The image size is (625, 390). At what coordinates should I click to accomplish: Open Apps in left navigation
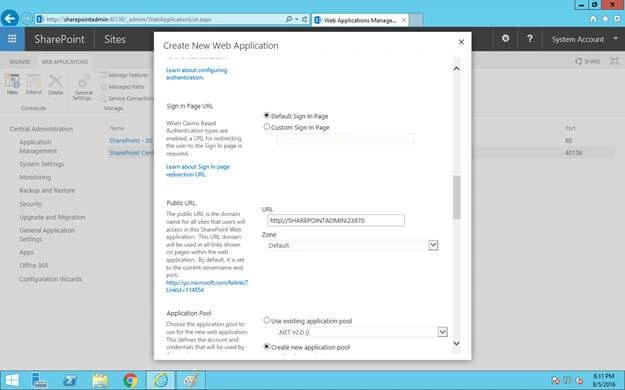26,252
